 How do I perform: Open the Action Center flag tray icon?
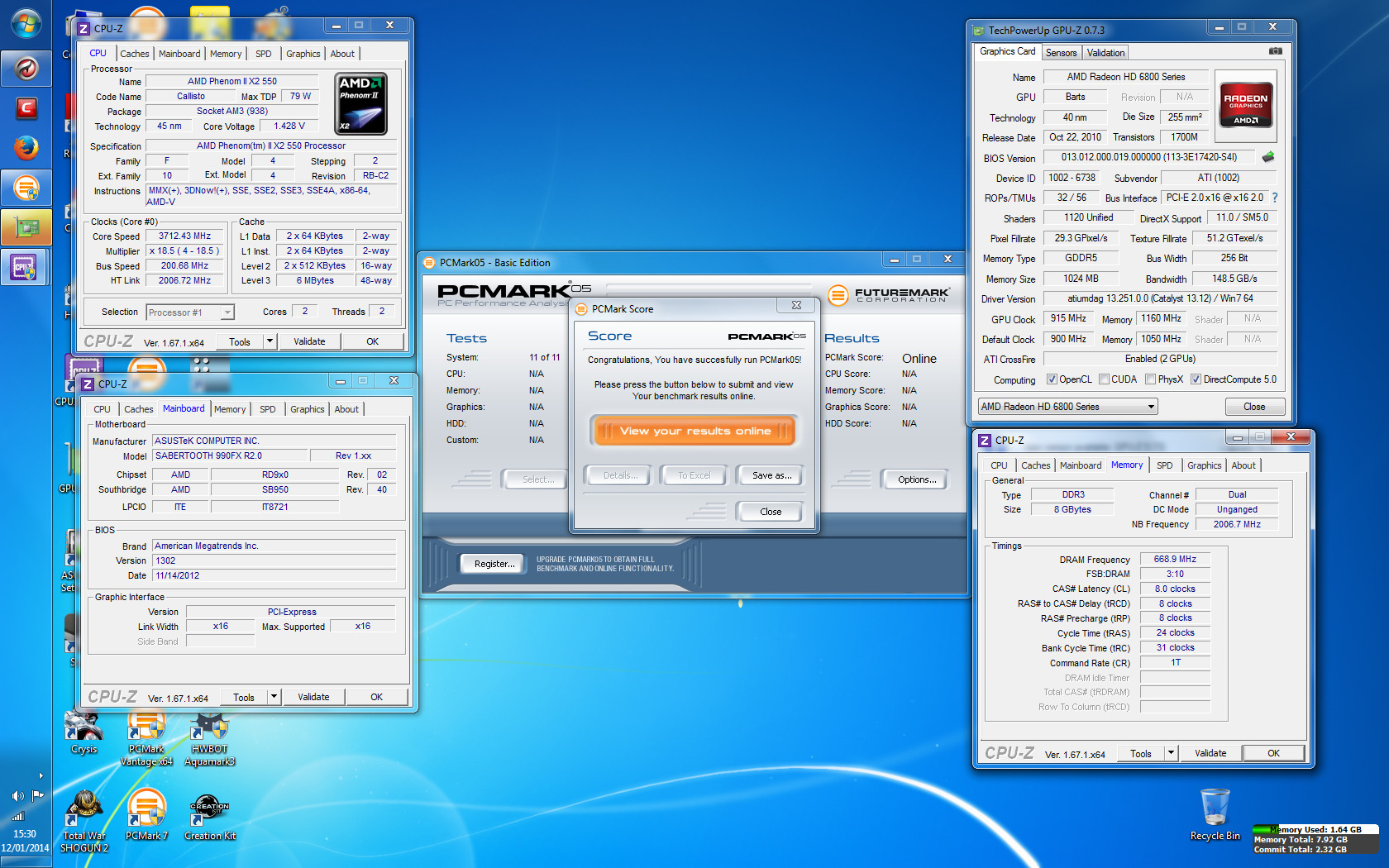[x=37, y=796]
